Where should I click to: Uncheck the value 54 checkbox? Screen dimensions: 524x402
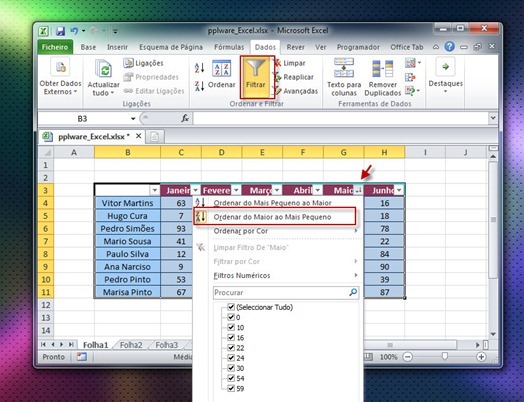231,378
